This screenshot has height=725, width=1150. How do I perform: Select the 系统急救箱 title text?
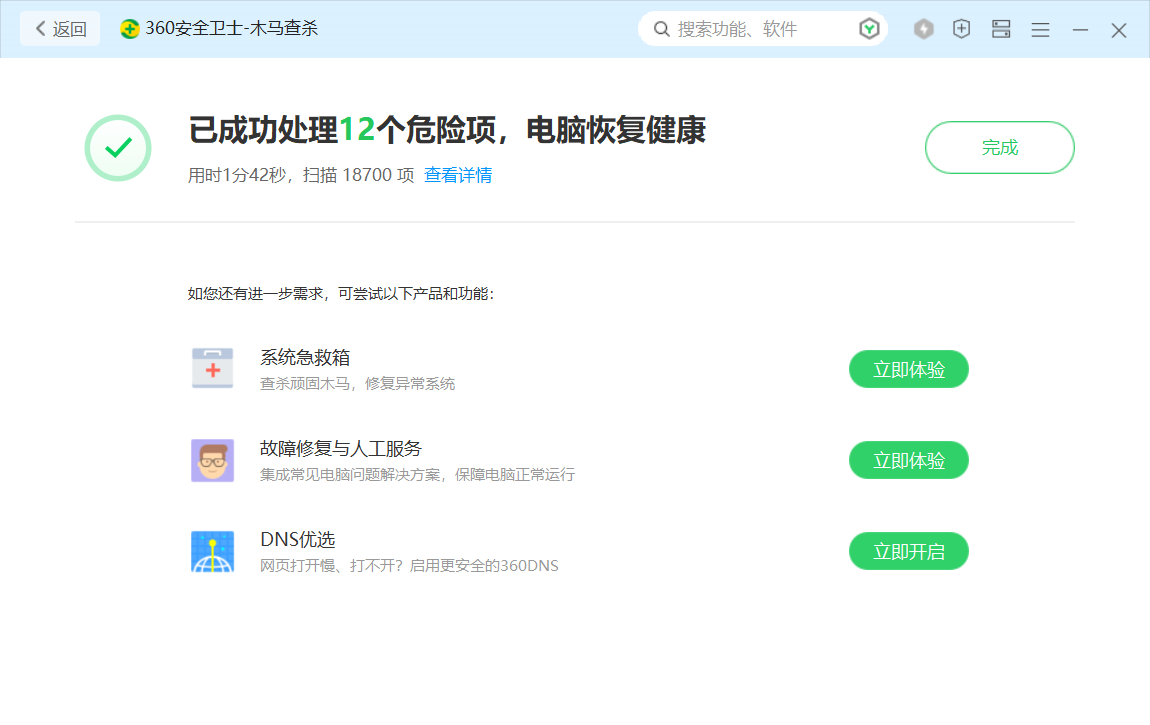click(305, 358)
